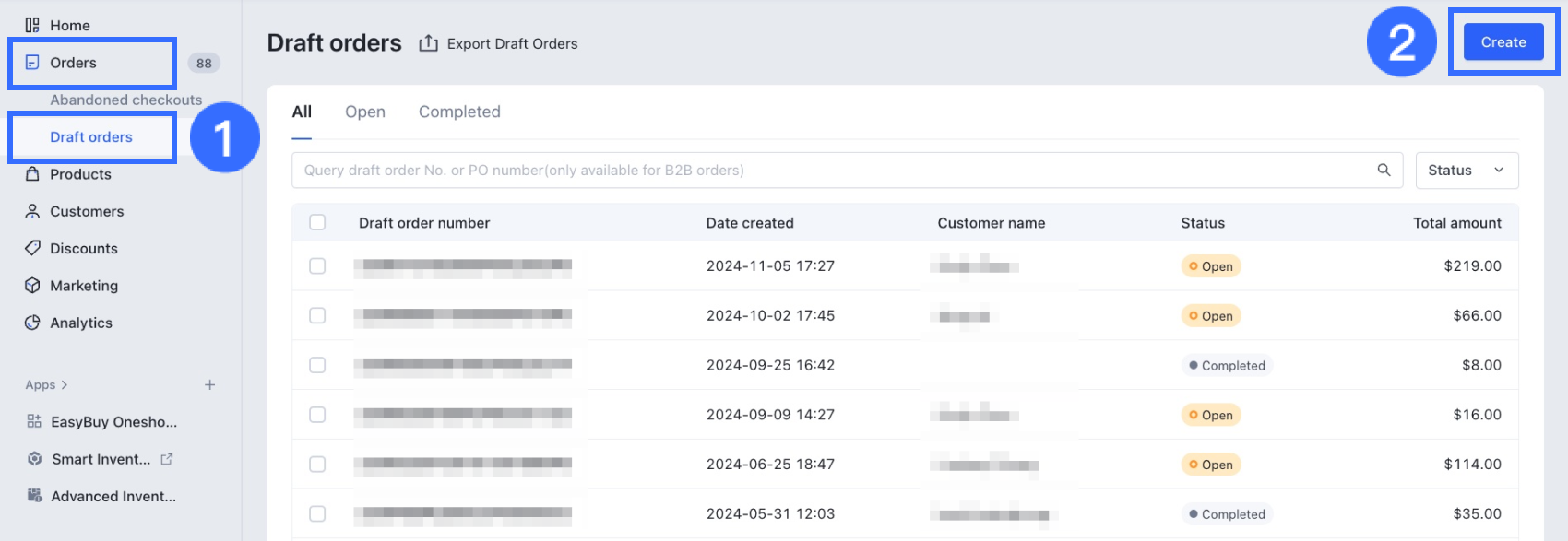Click the draft order search field
The image size is (1568, 541).
830,170
